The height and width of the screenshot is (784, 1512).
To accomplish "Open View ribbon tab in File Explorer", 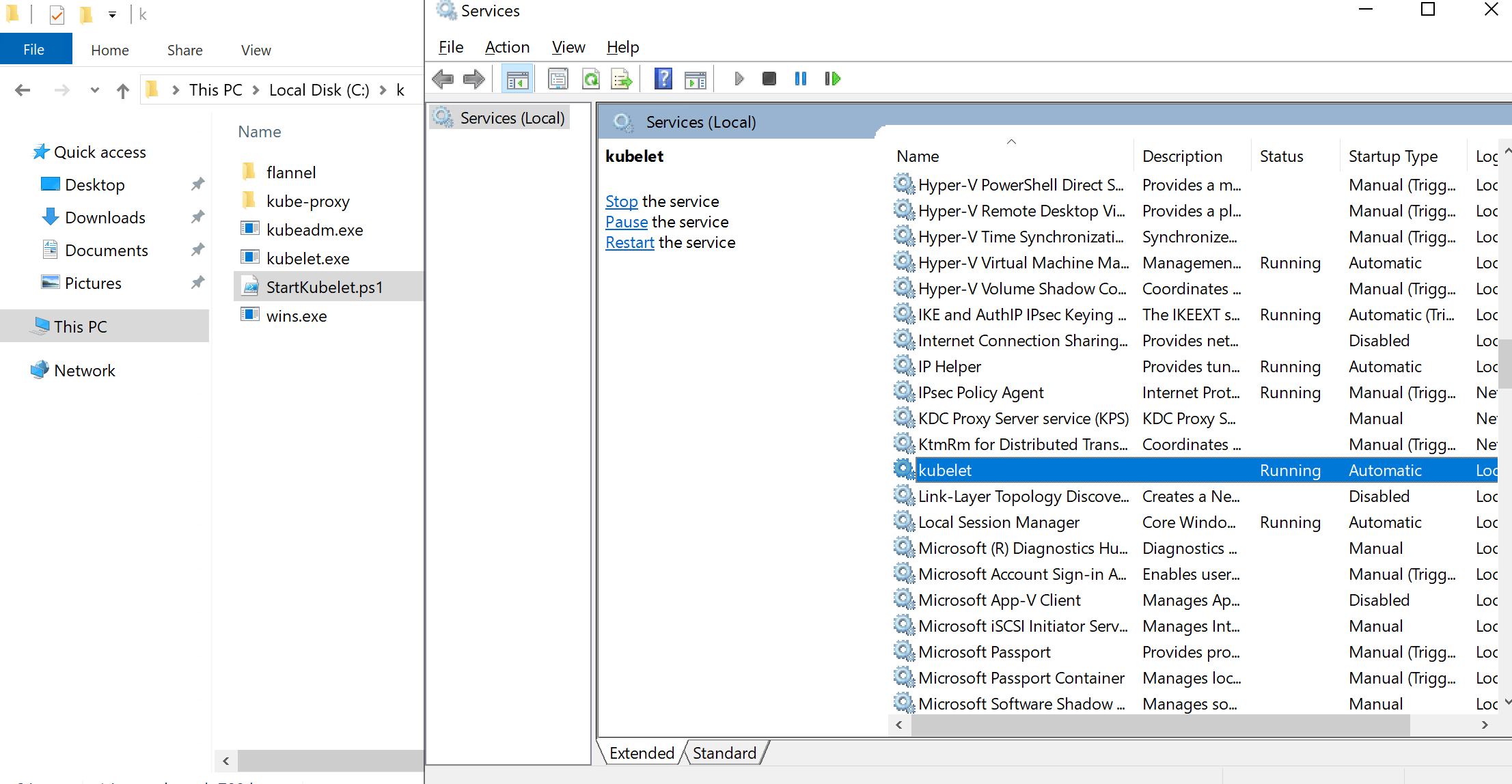I will point(256,50).
